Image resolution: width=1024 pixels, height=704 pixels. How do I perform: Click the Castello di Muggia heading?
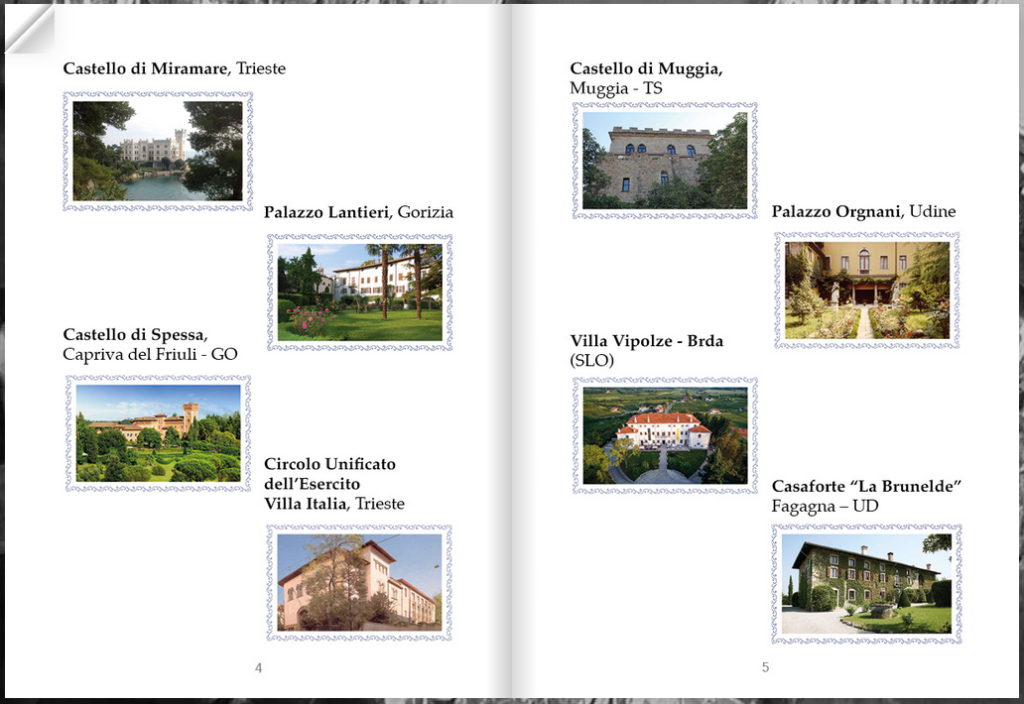pos(646,69)
